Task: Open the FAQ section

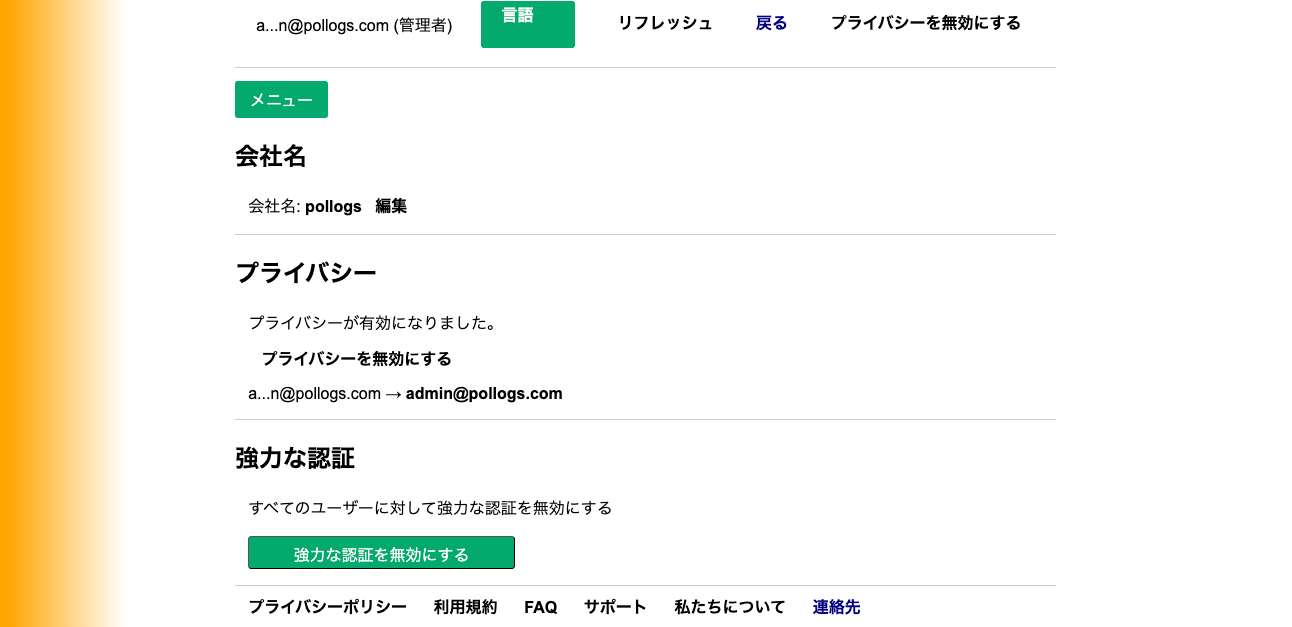Action: tap(540, 606)
